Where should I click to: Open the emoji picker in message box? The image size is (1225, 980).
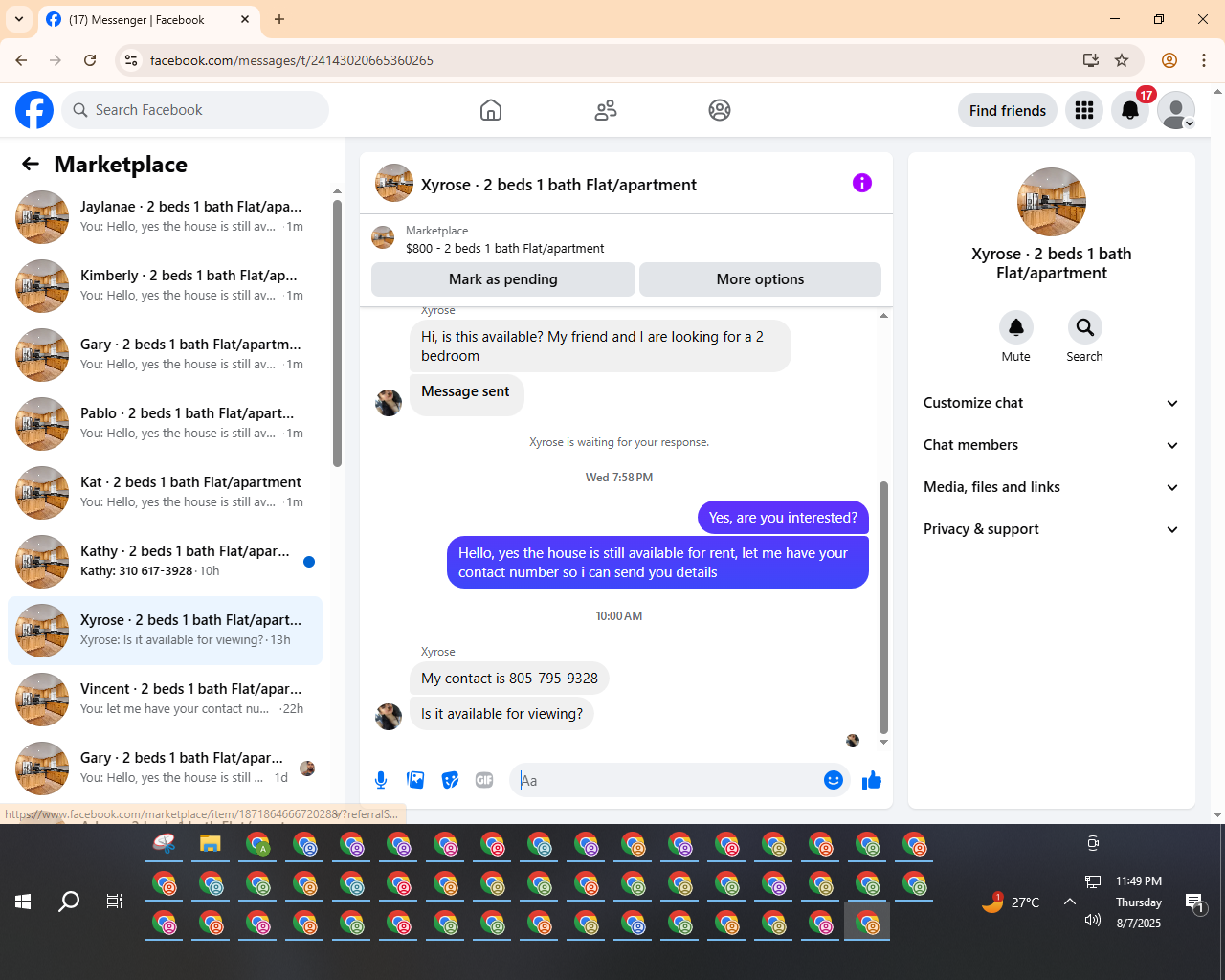point(834,780)
